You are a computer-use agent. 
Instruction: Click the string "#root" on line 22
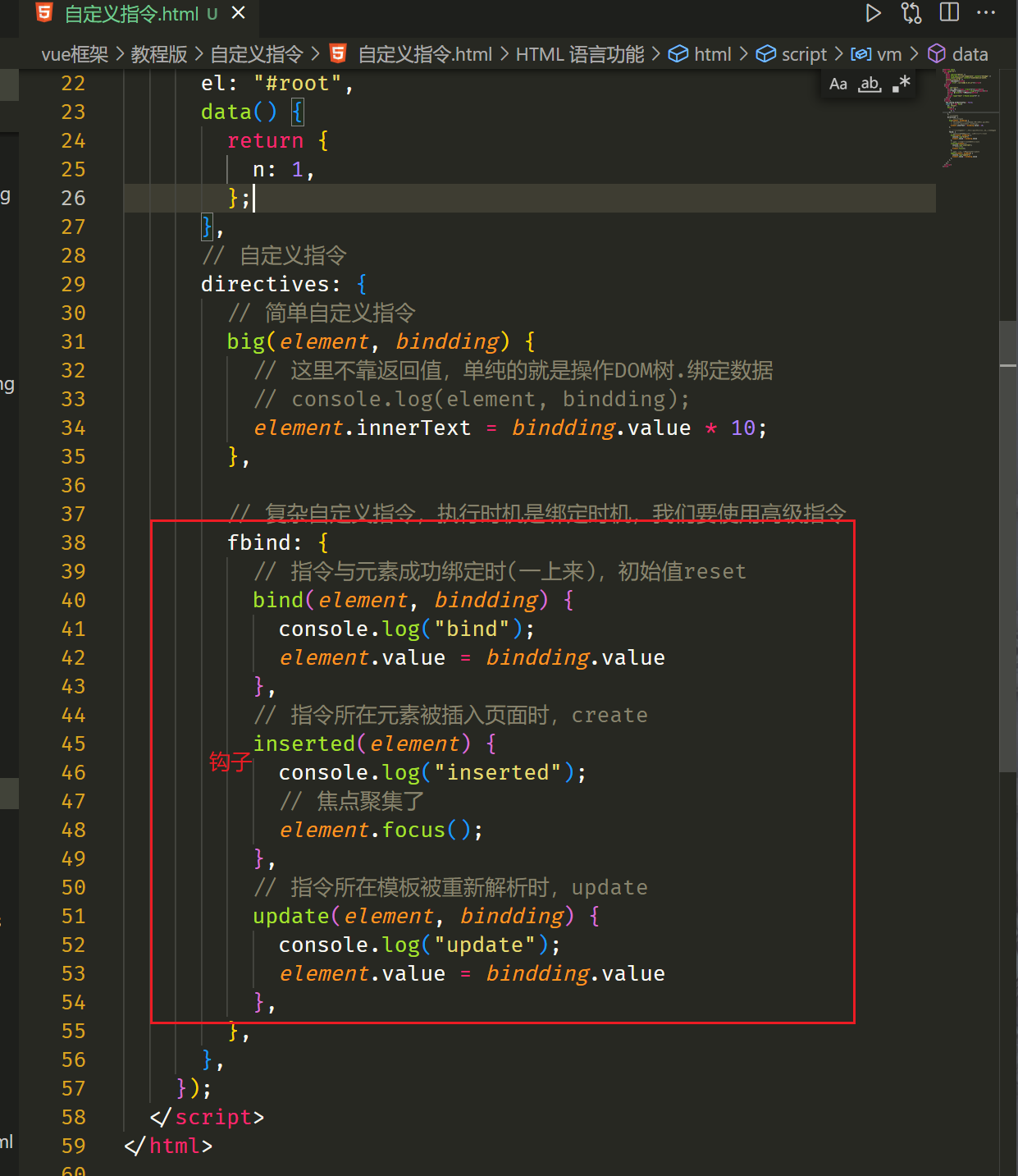[297, 83]
